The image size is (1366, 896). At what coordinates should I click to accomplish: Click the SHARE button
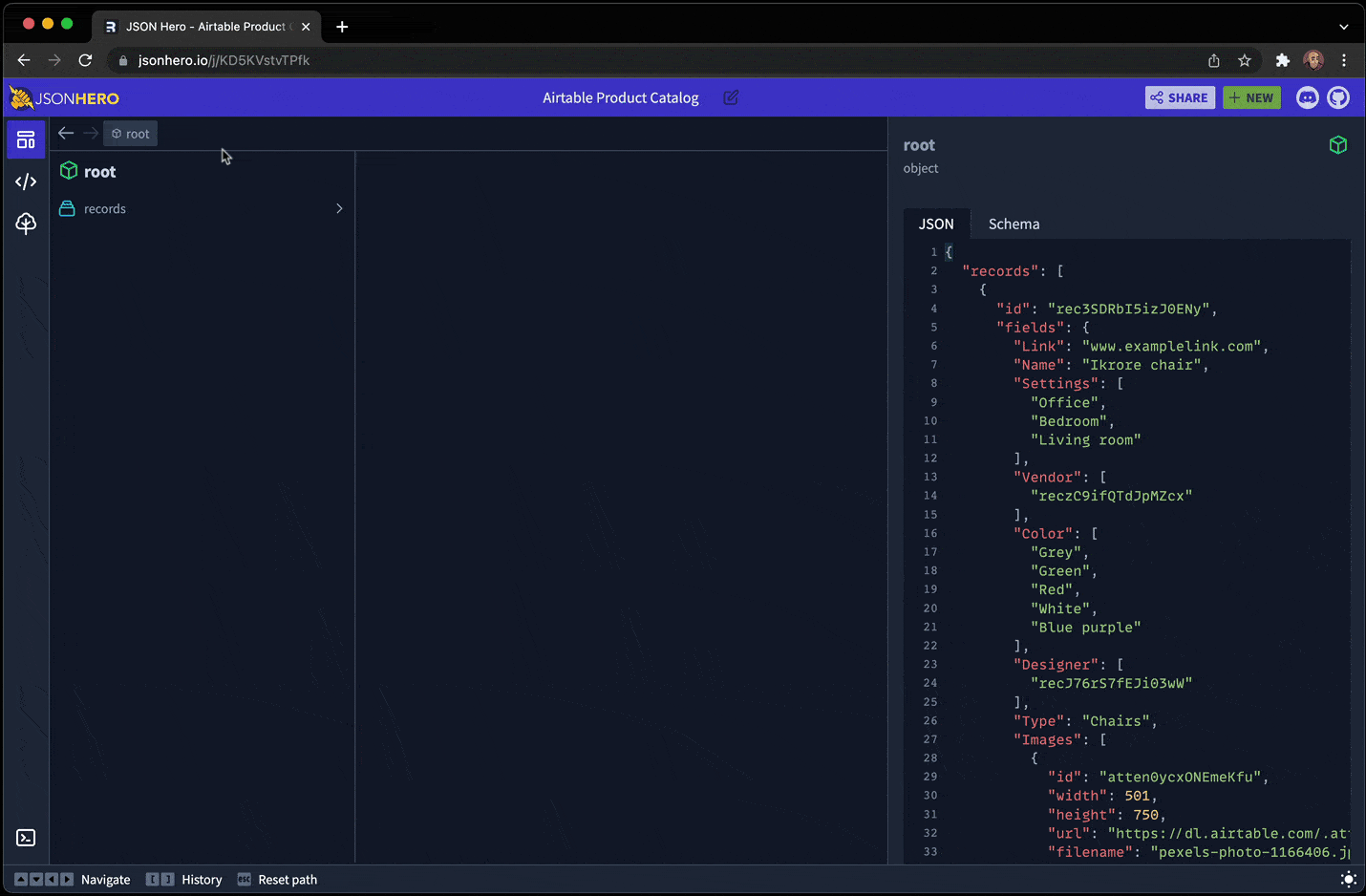point(1180,97)
